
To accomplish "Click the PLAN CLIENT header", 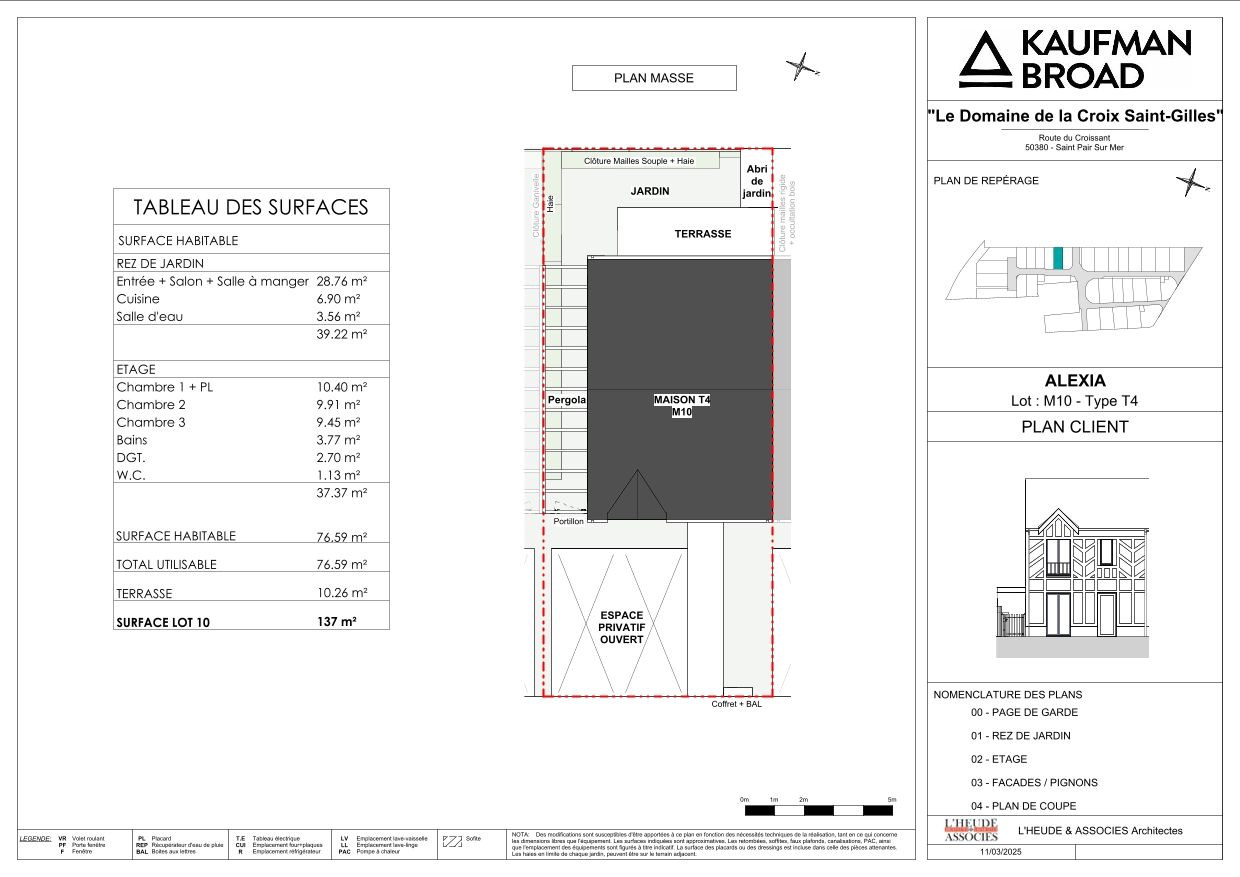I will 1073,426.
